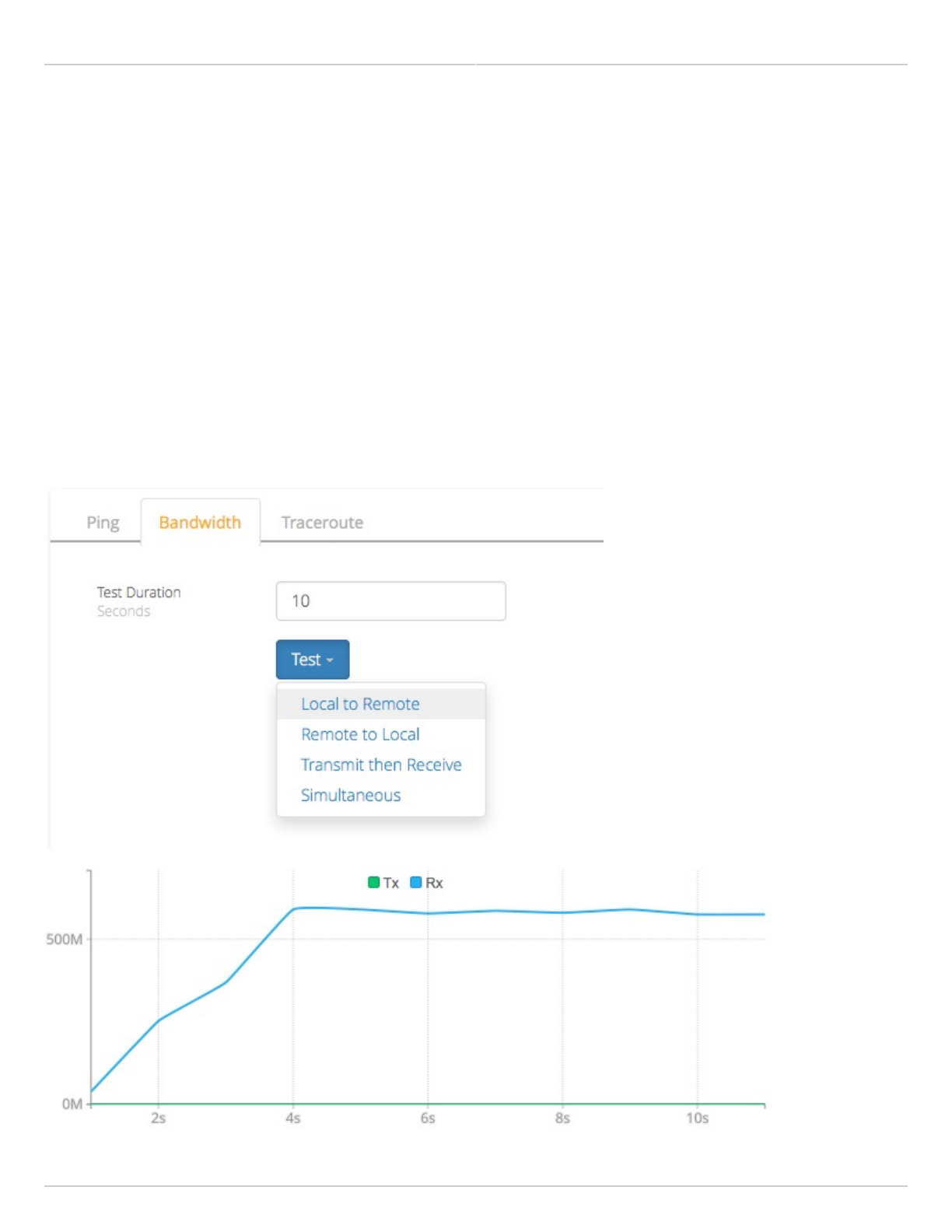Image resolution: width=952 pixels, height=1232 pixels.
Task: Click the caret on the Test button
Action: point(330,660)
